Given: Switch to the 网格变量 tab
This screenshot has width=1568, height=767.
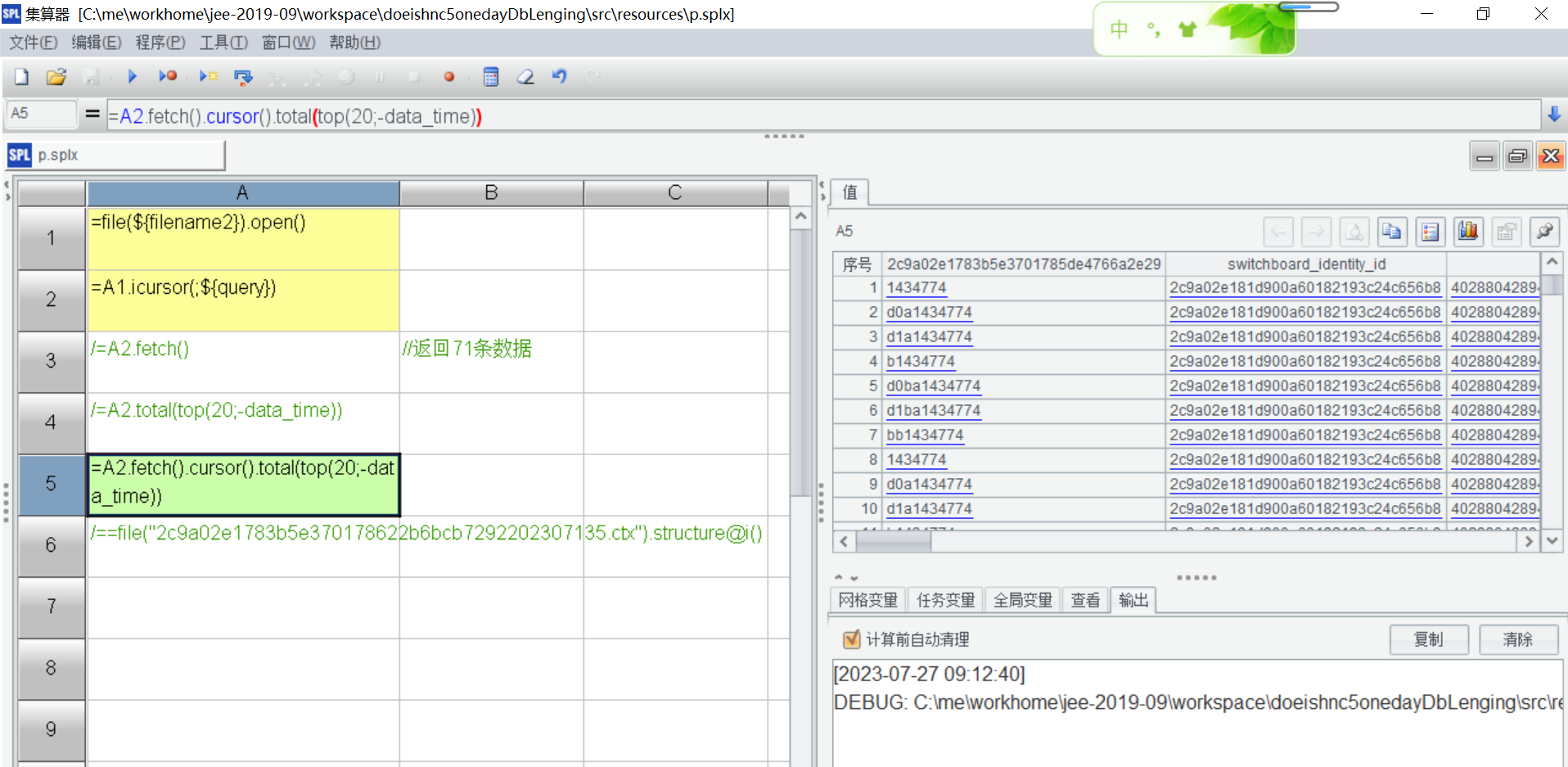Looking at the screenshot, I should 867,600.
